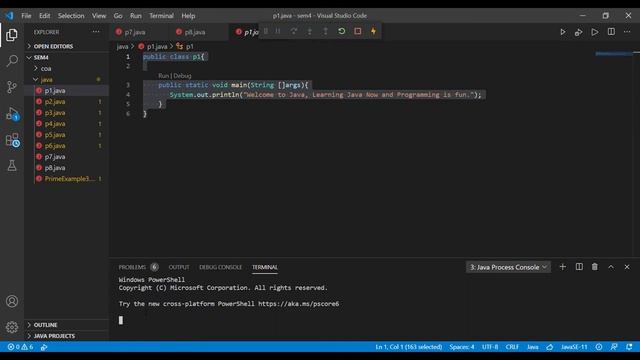Image resolution: width=640 pixels, height=360 pixels.
Task: Click UTF-8 encoding in status bar
Action: [x=490, y=347]
